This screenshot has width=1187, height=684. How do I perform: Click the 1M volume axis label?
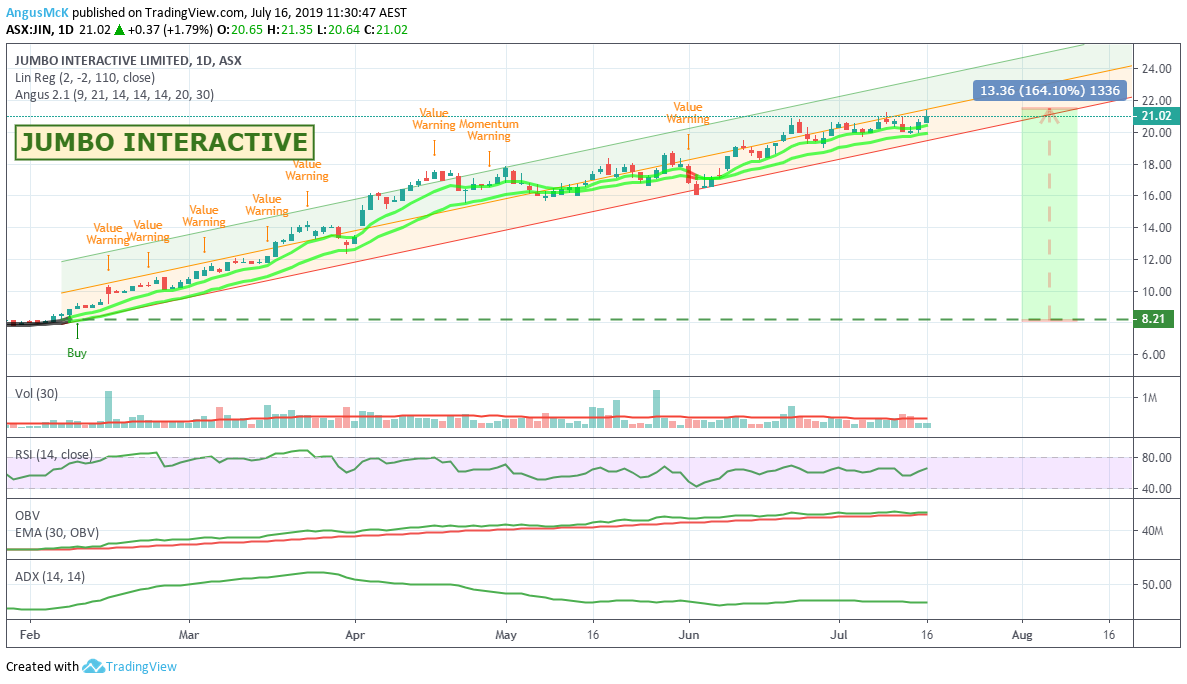1150,398
